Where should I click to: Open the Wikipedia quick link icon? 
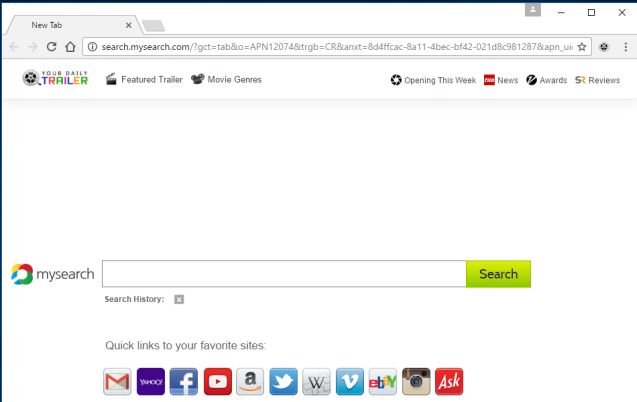[316, 381]
